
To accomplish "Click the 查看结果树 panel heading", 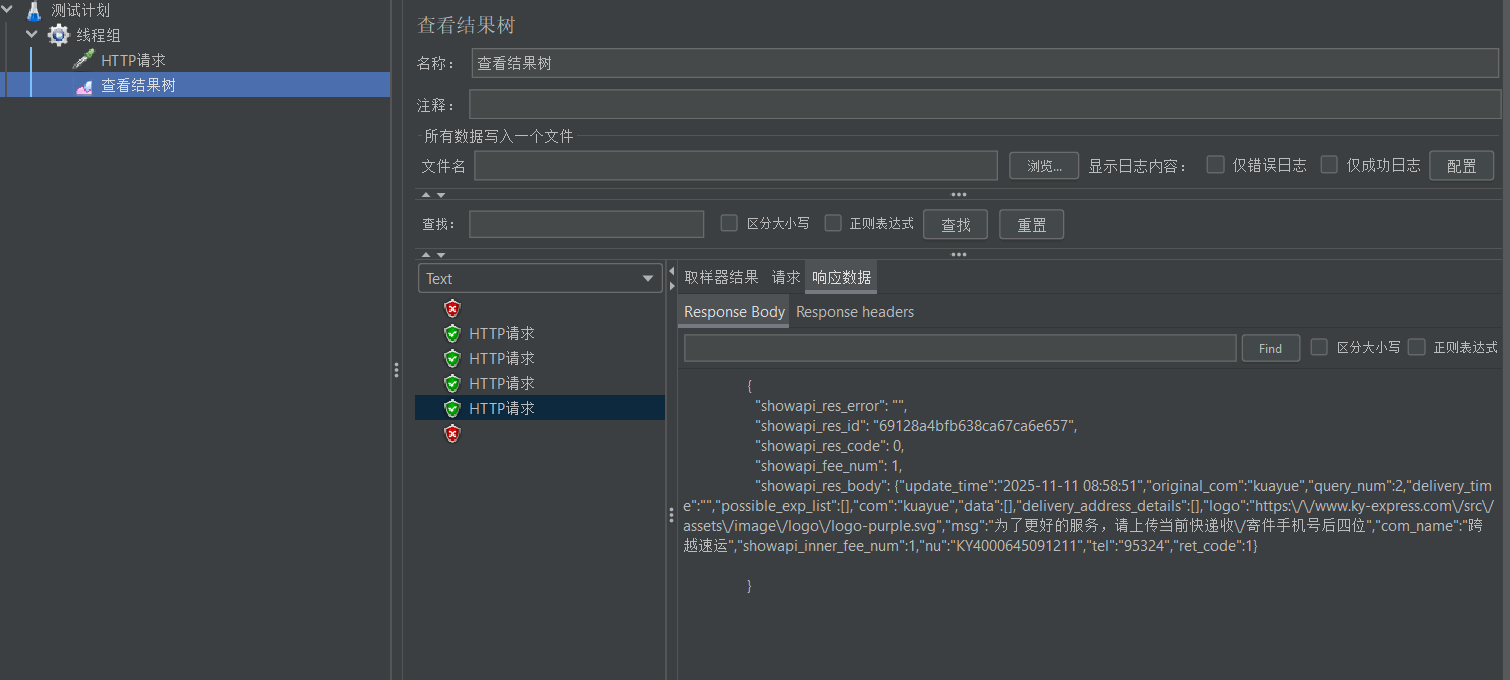I will tap(466, 25).
